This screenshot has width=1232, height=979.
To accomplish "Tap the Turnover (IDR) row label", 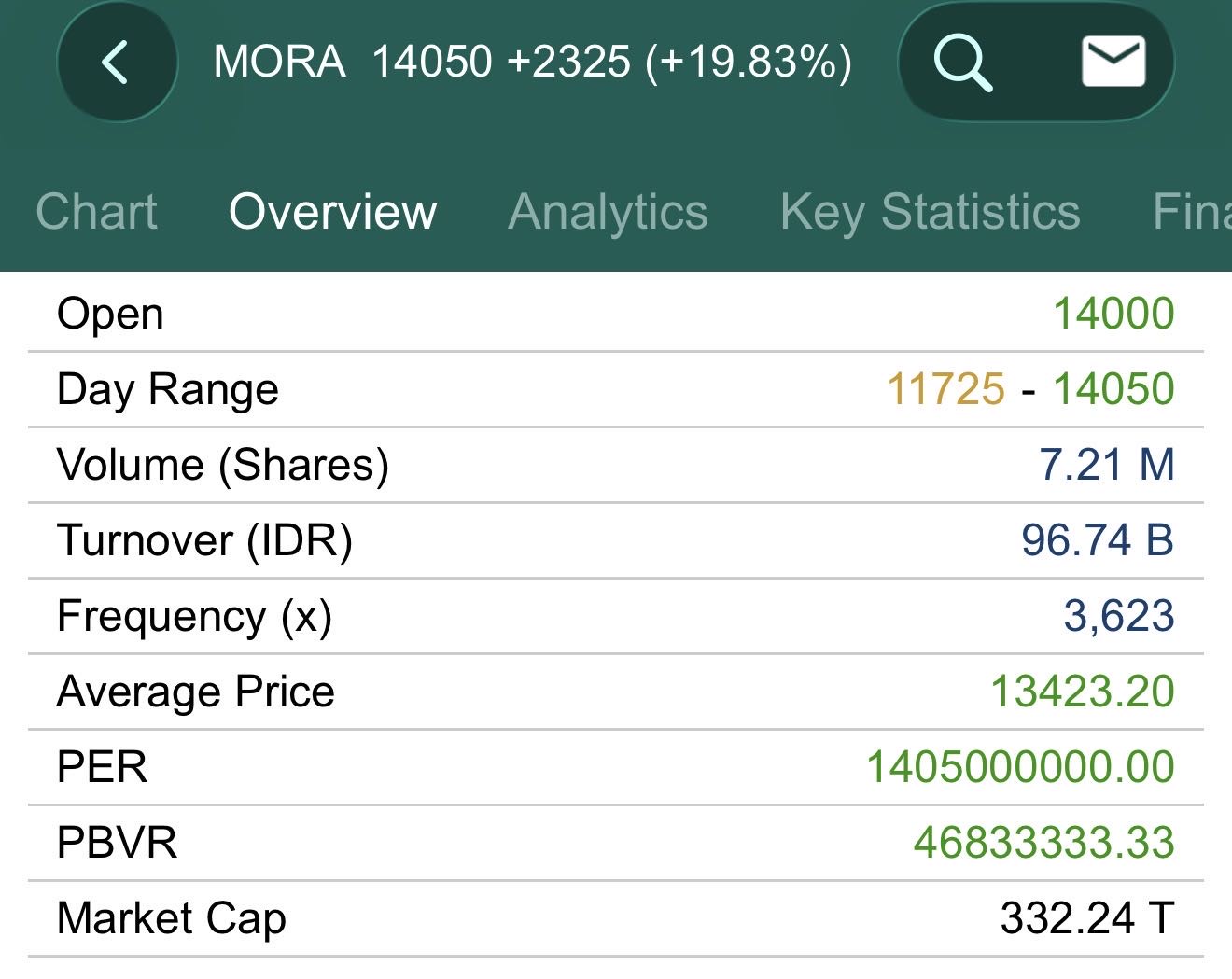I will 204,540.
